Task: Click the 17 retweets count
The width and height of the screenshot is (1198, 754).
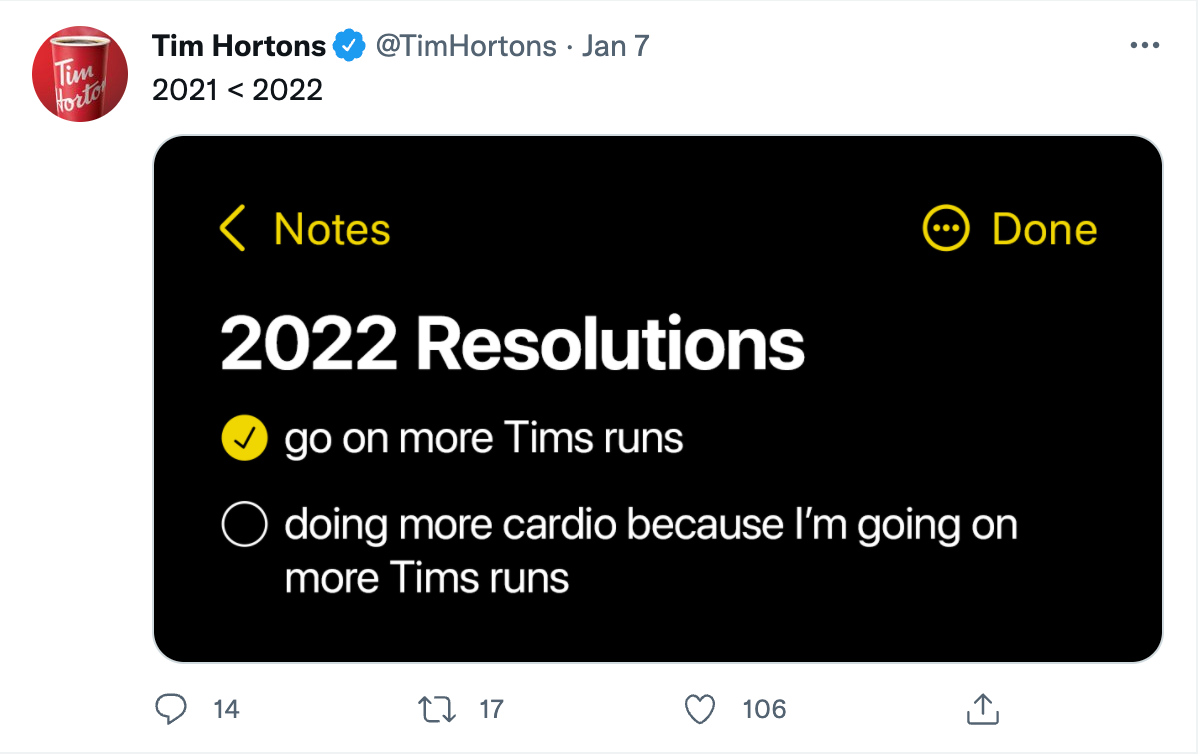Action: click(x=491, y=709)
